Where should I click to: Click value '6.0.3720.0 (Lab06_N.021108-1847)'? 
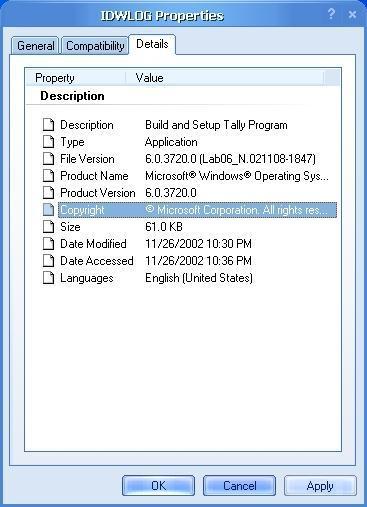230,159
